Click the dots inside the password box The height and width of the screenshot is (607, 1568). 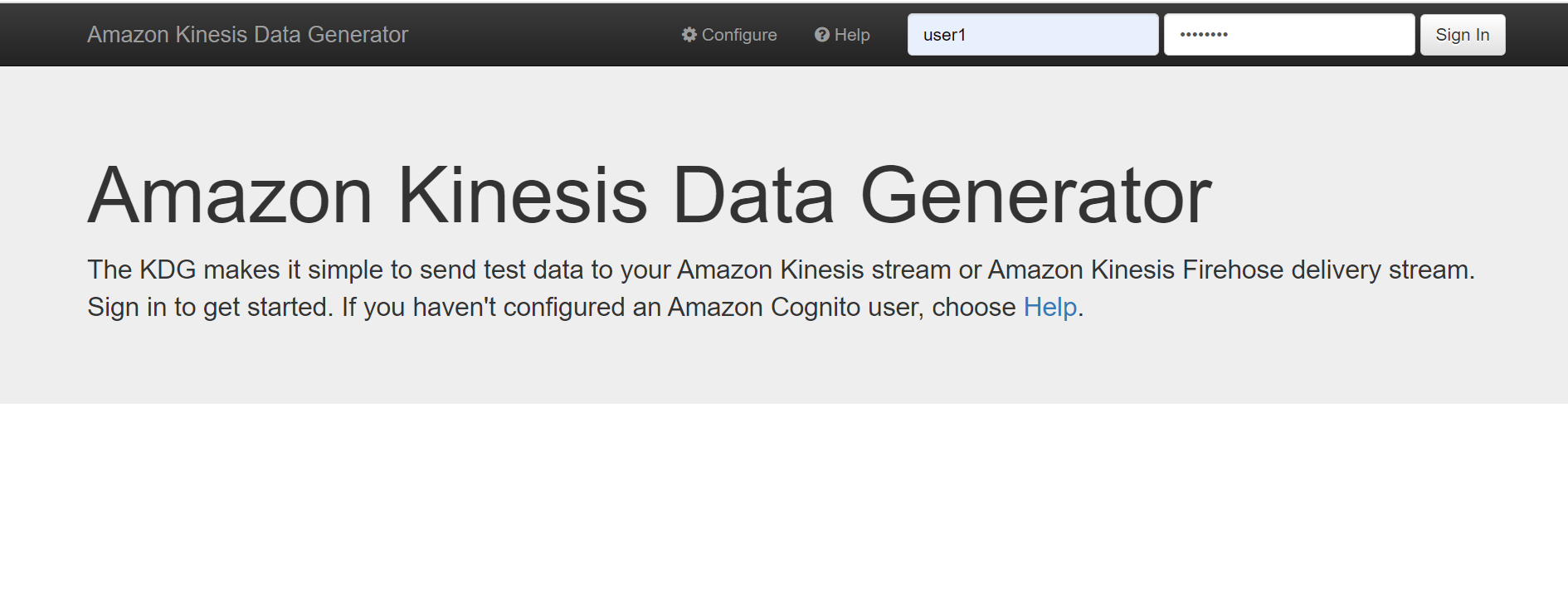[x=1204, y=35]
